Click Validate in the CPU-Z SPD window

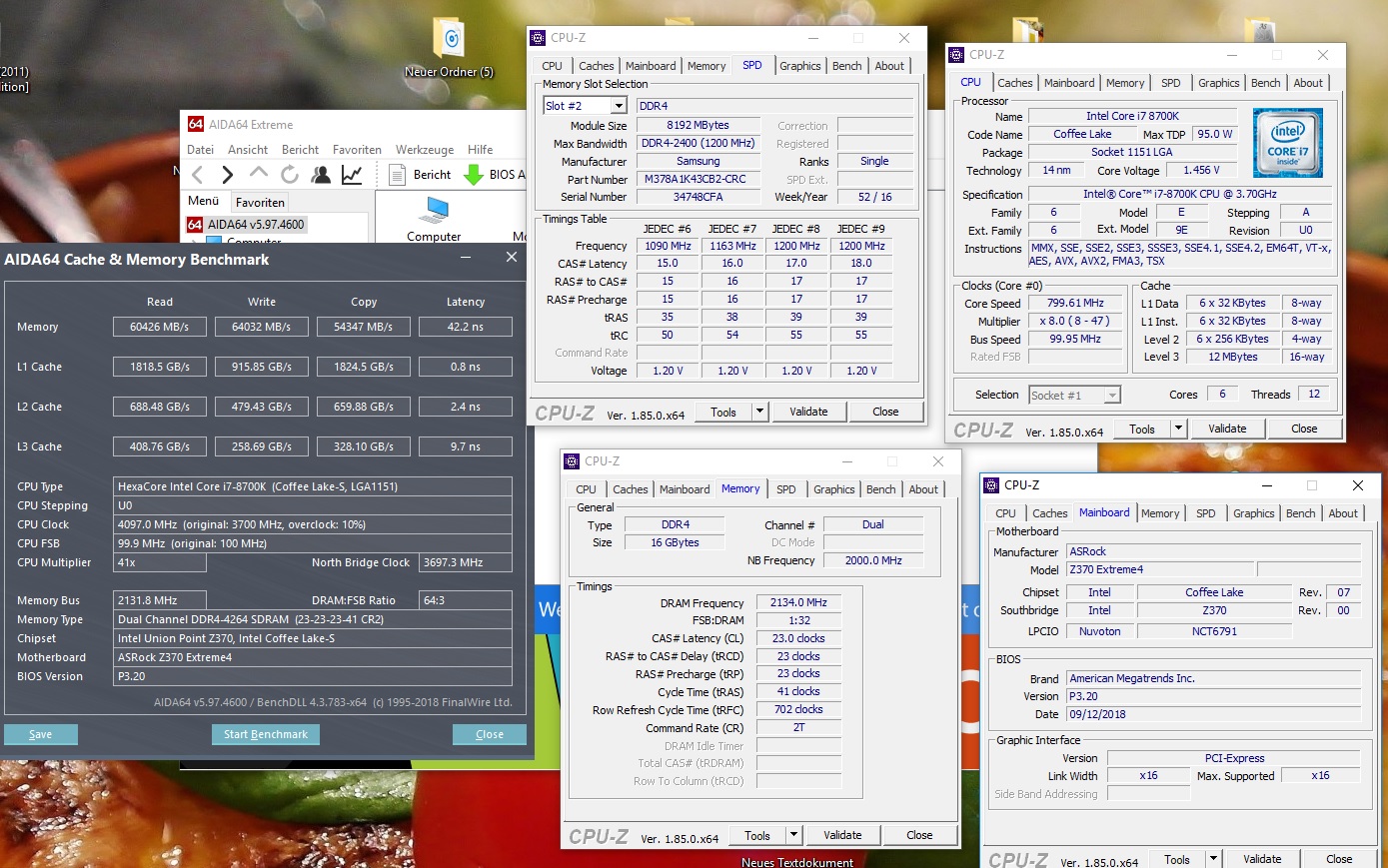(808, 412)
